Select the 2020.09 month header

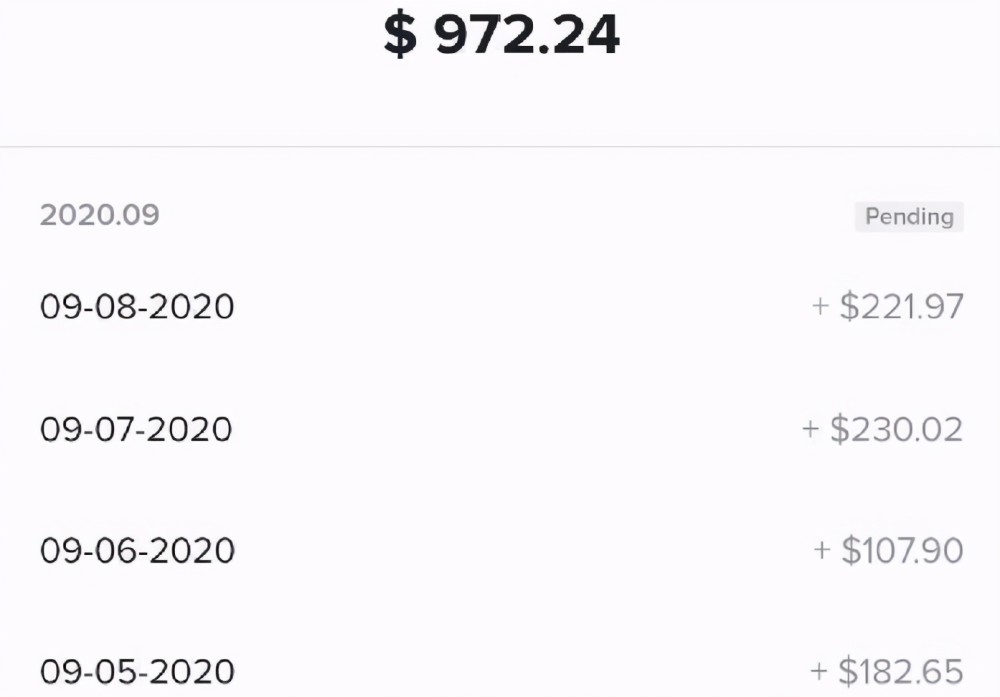[99, 215]
